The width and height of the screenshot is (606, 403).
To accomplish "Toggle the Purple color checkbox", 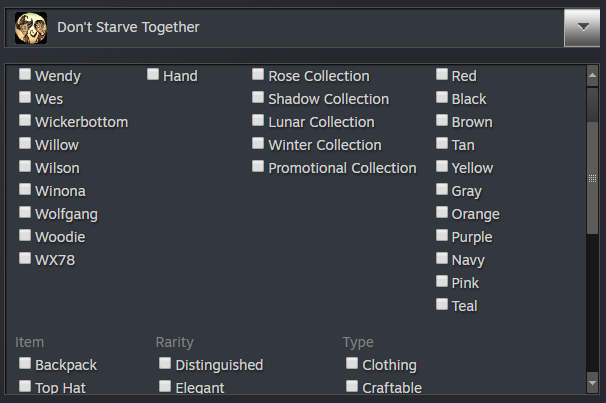I will [x=442, y=236].
